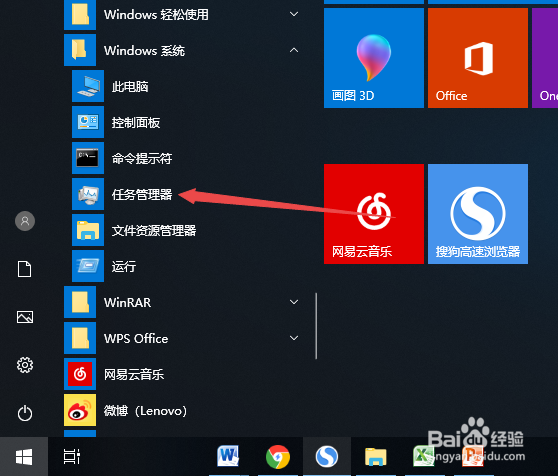The image size is (558, 476).
Task: Click 网易云音乐 label in the app list
Action: click(134, 374)
